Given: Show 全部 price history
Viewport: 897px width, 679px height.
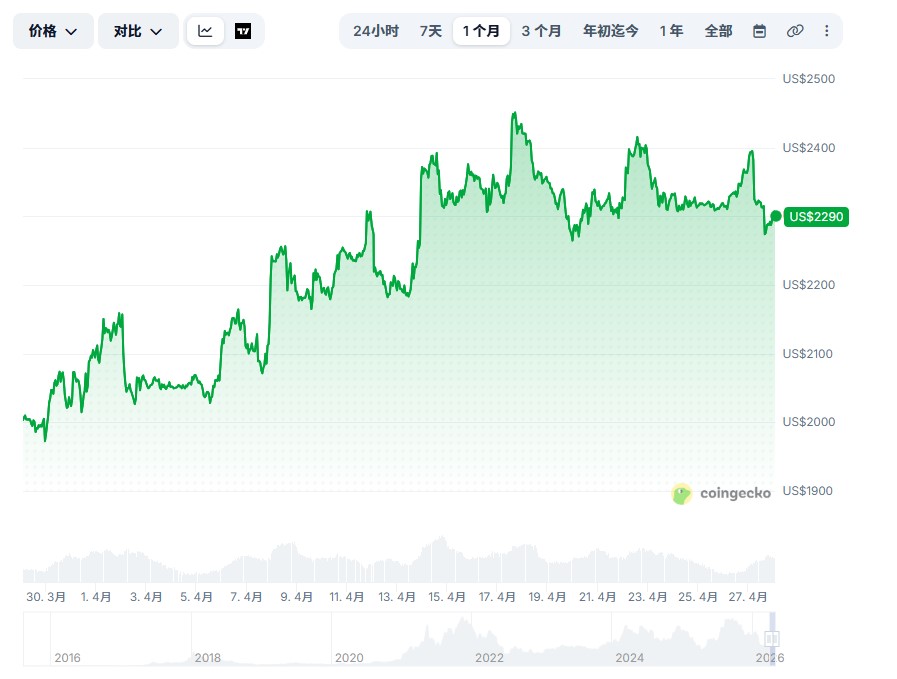Looking at the screenshot, I should click(718, 31).
